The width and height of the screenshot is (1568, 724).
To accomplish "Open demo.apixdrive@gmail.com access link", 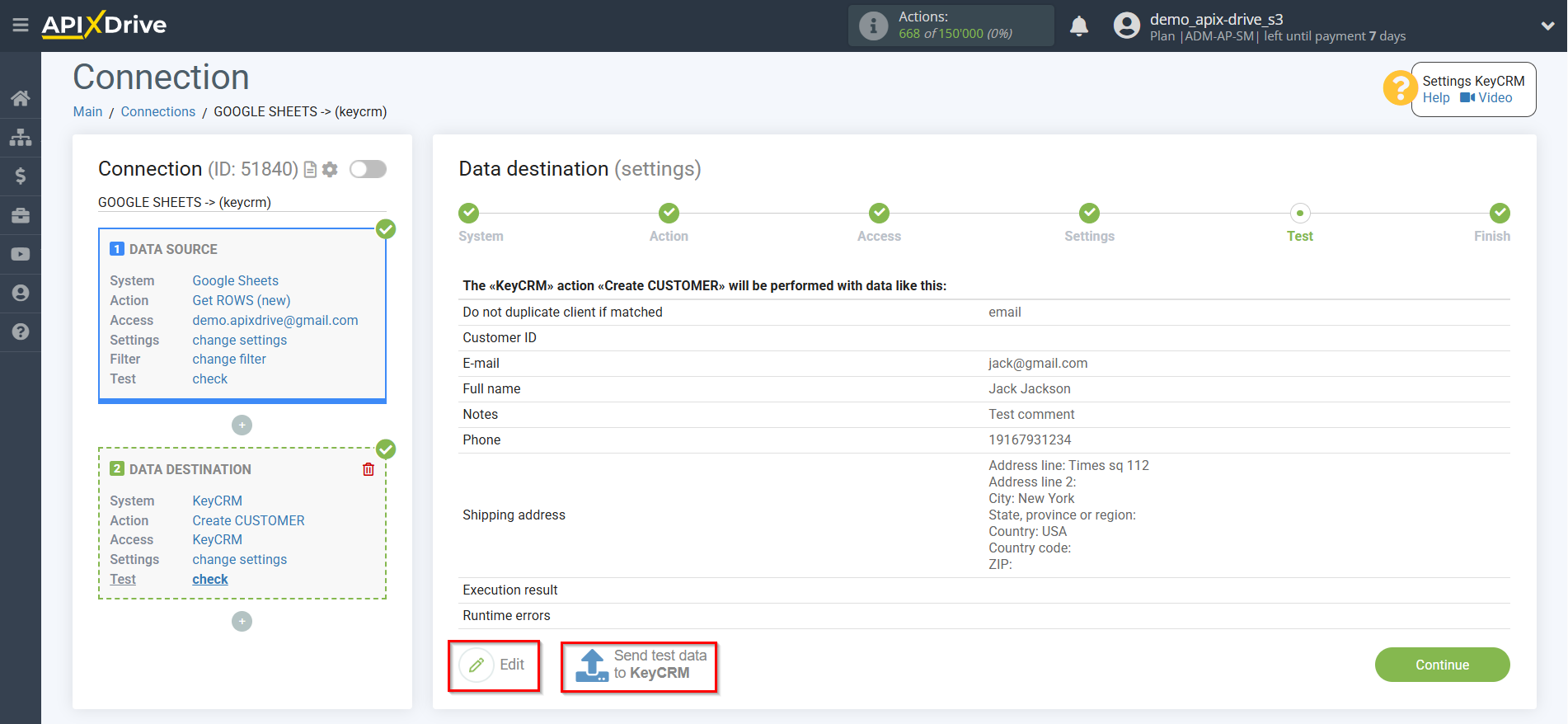I will click(275, 320).
